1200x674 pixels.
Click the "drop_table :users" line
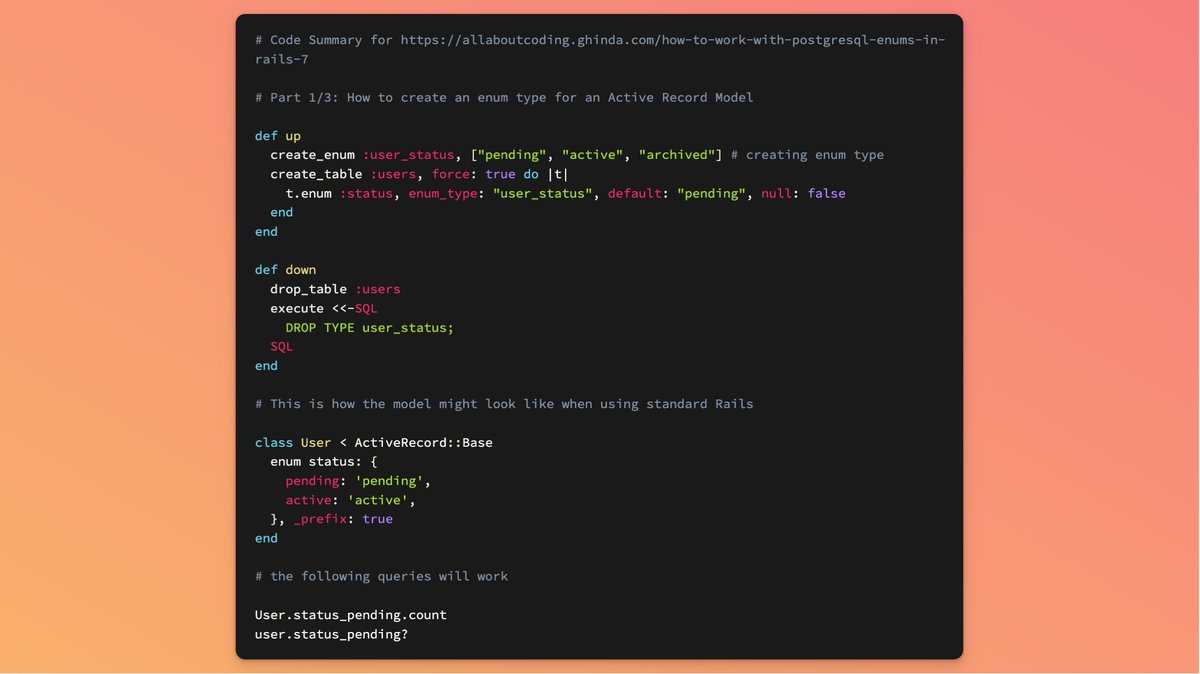pyautogui.click(x=335, y=289)
